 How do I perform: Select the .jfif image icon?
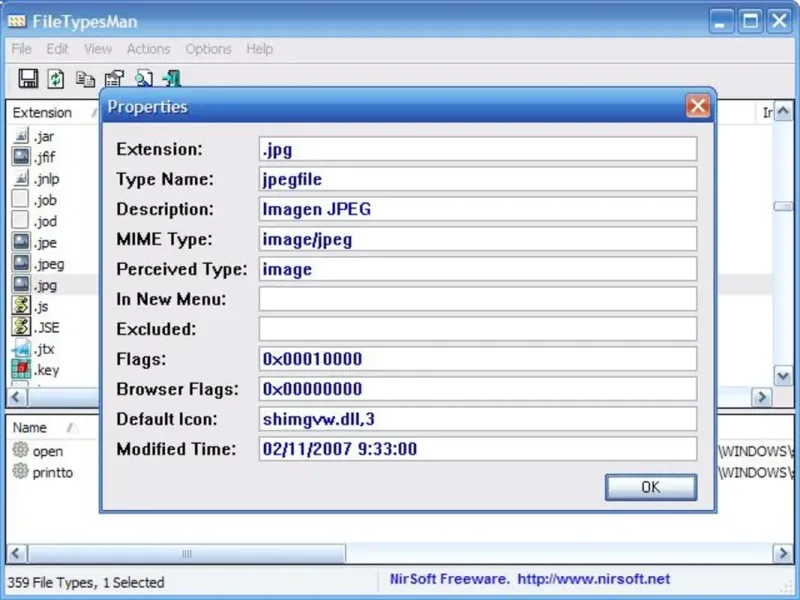[21, 157]
